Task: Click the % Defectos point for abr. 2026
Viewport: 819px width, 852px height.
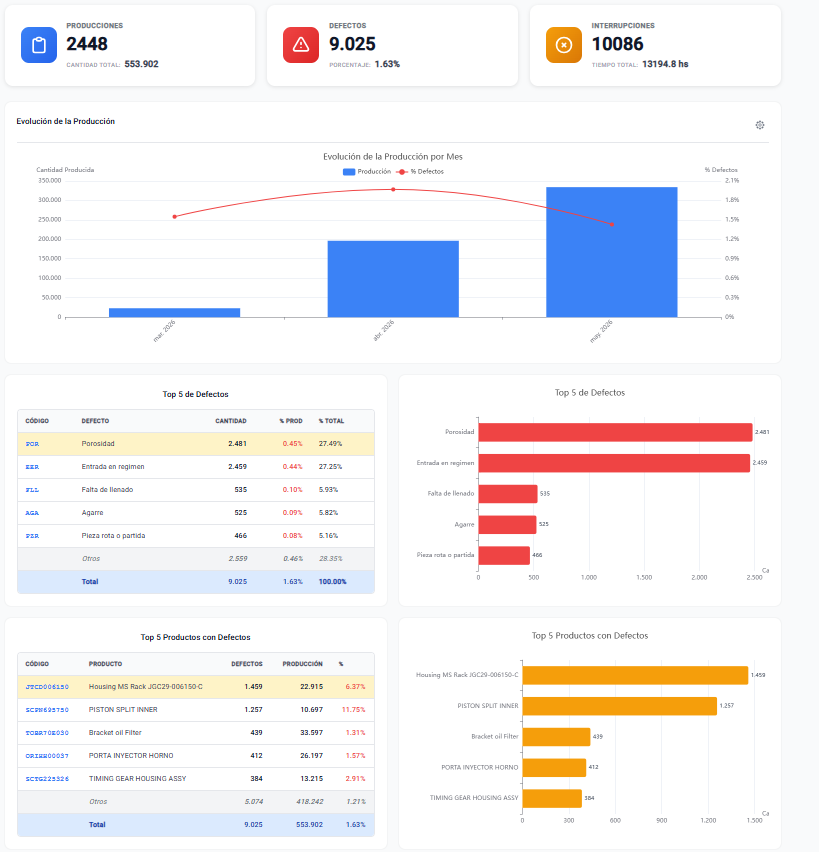Action: pos(393,190)
